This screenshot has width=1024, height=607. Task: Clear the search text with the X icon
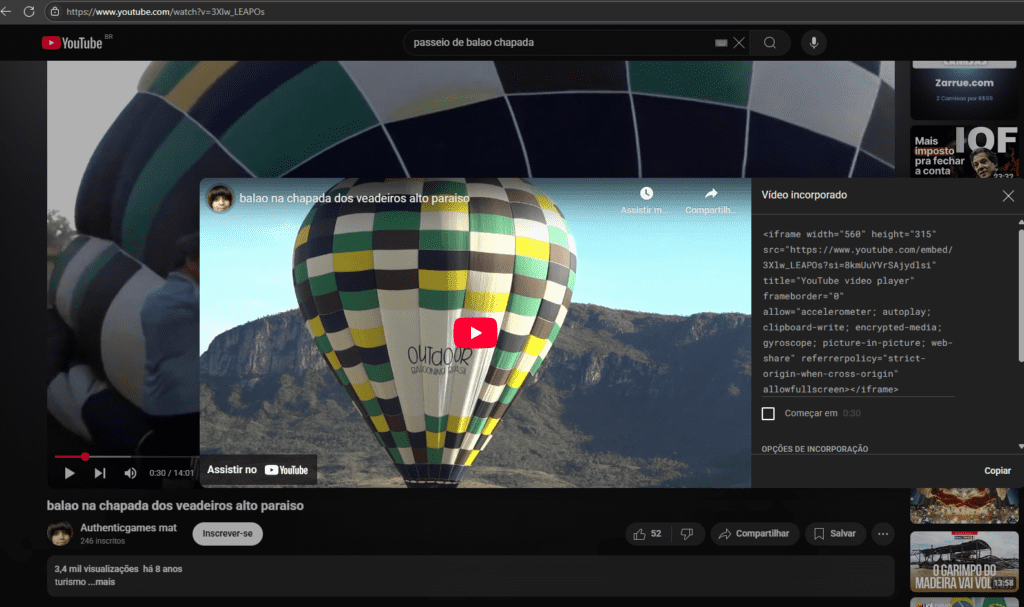pos(739,42)
